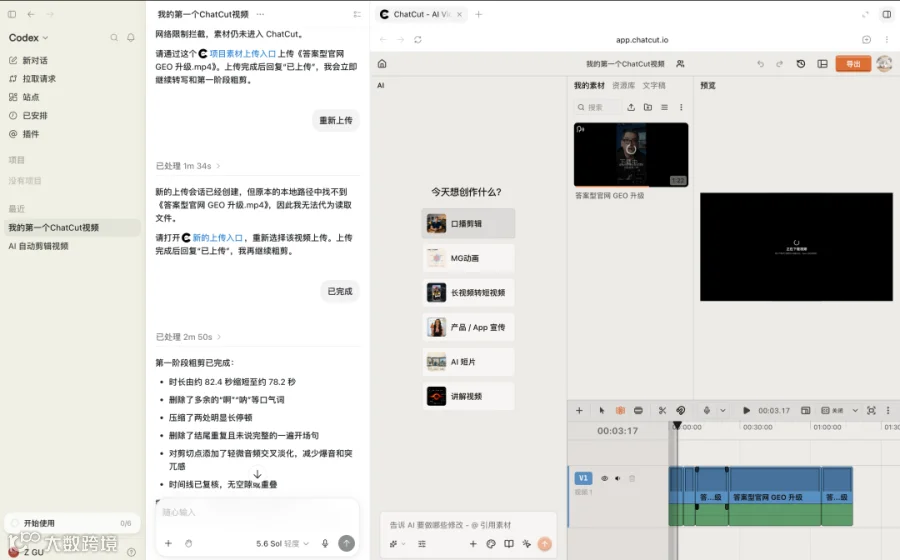Choose the 长视频转短视频 template
The image size is (900, 560).
(468, 293)
